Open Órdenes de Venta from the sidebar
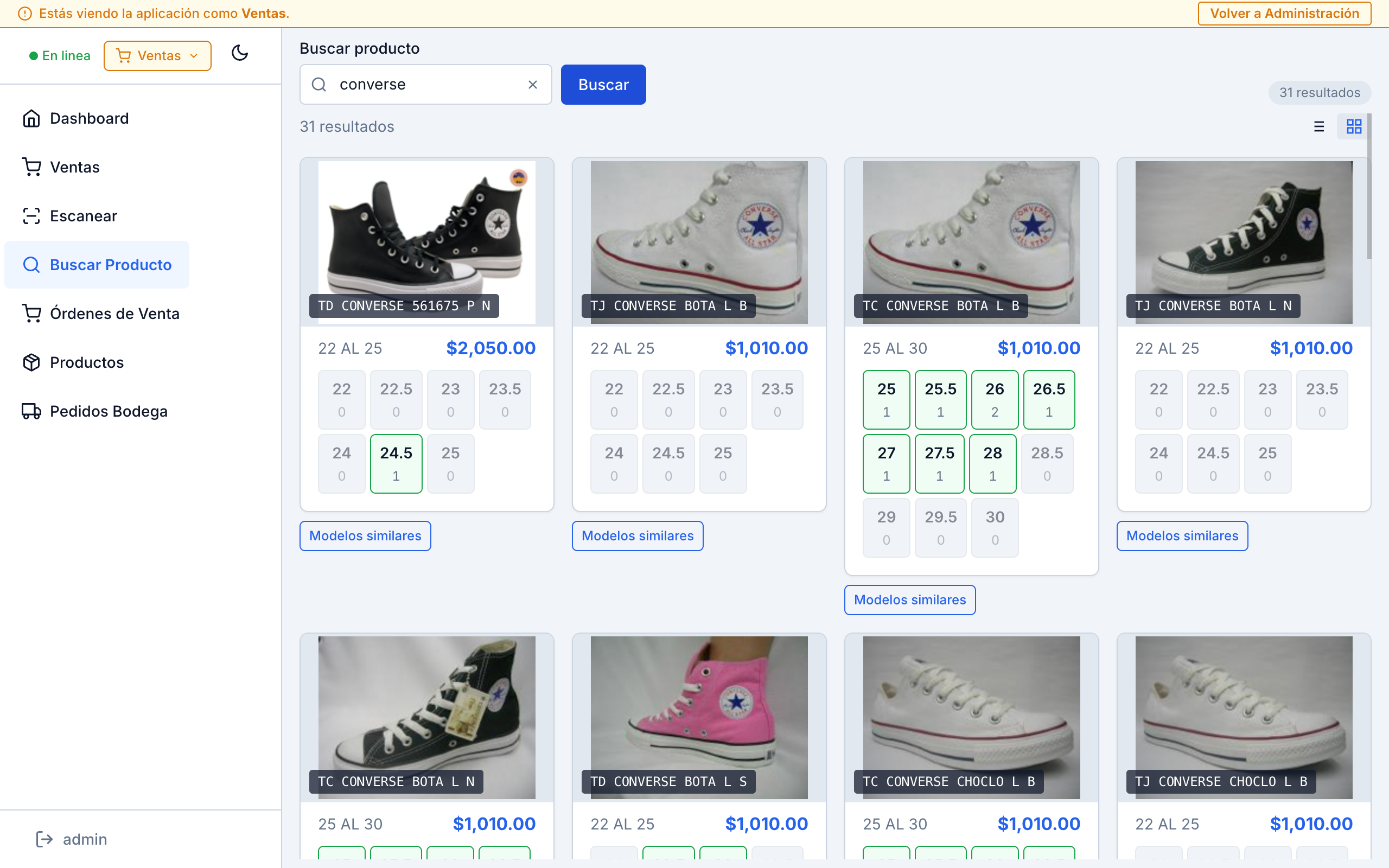Screen dimensions: 1389x868 (x=115, y=314)
